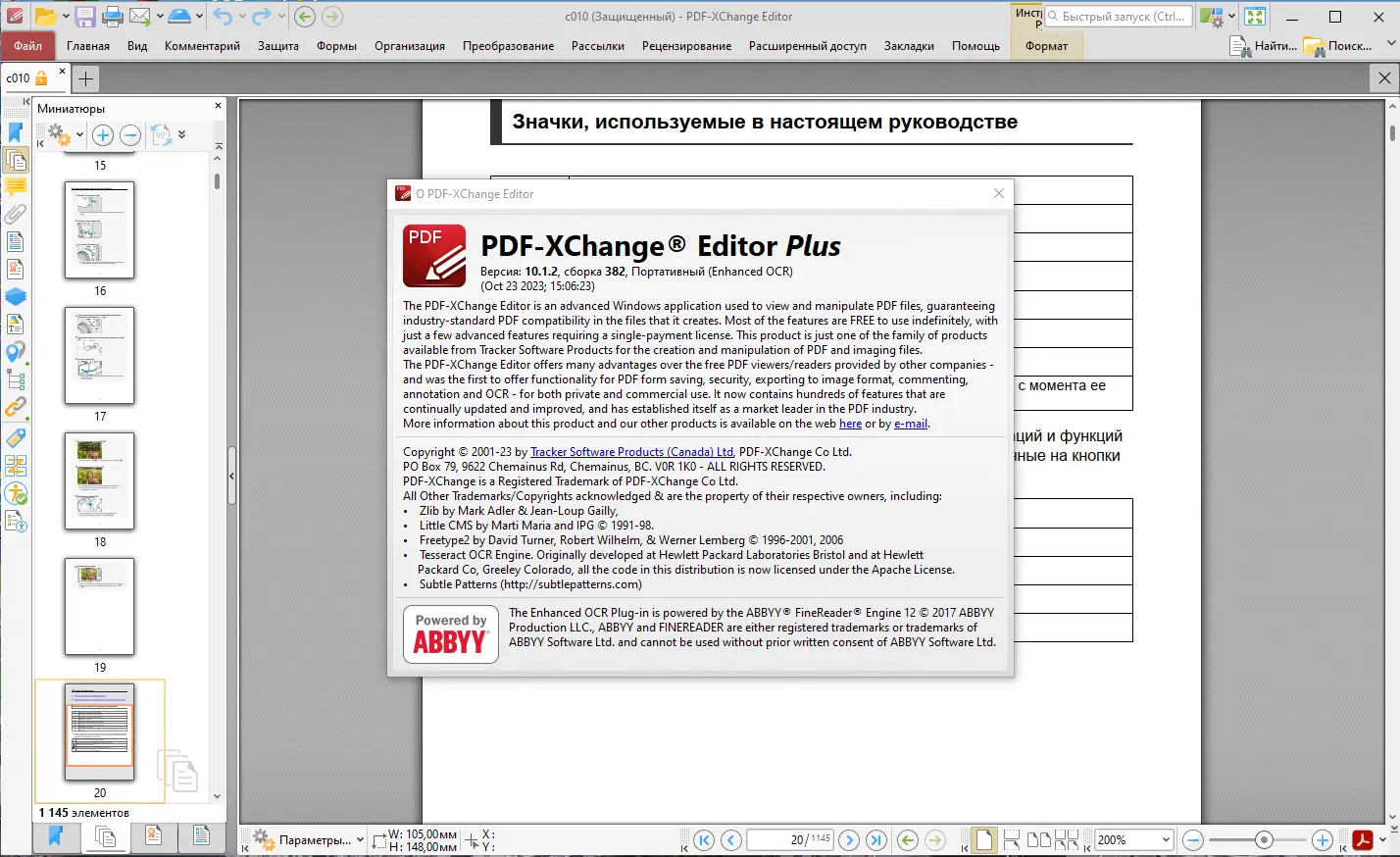Open the Links panel chain icon

coord(16,406)
